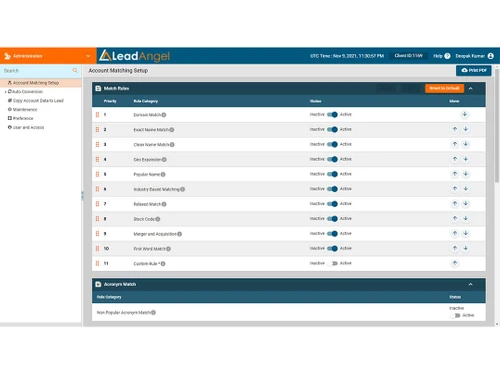Click the Deepak Kumar user name
The image size is (500, 375).
click(470, 56)
